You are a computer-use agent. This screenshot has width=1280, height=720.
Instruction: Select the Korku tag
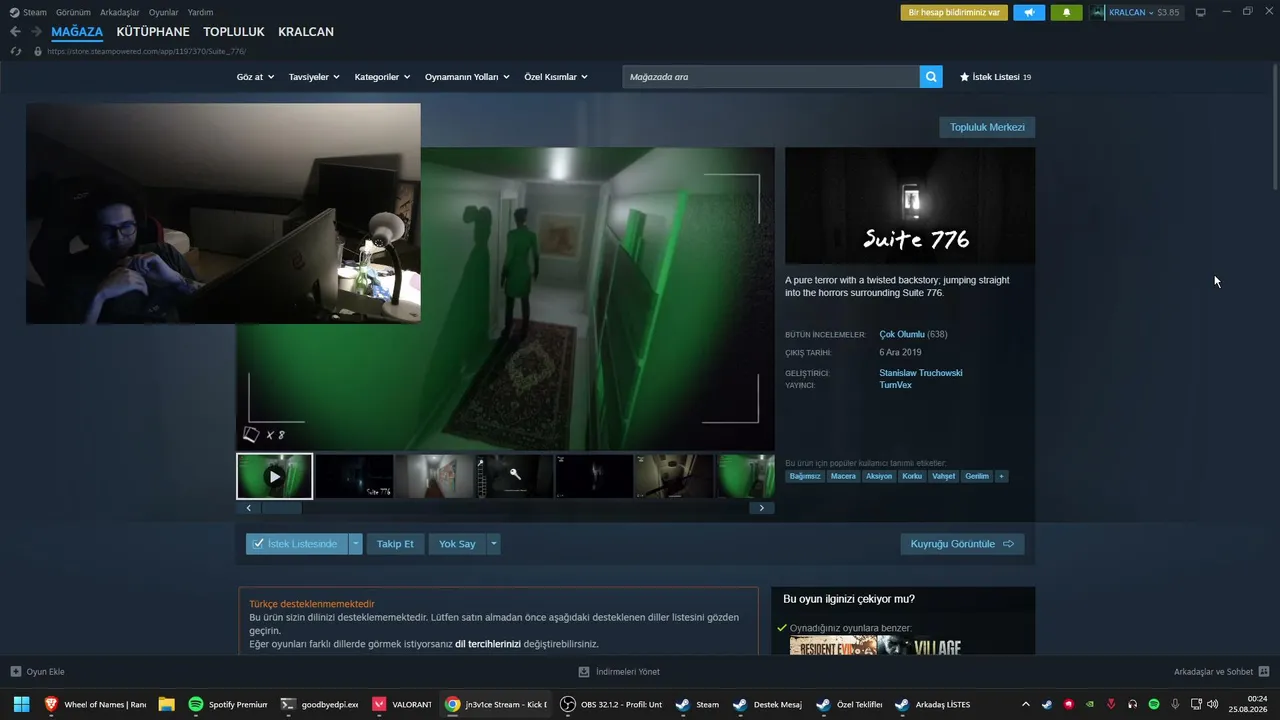pyautogui.click(x=911, y=476)
